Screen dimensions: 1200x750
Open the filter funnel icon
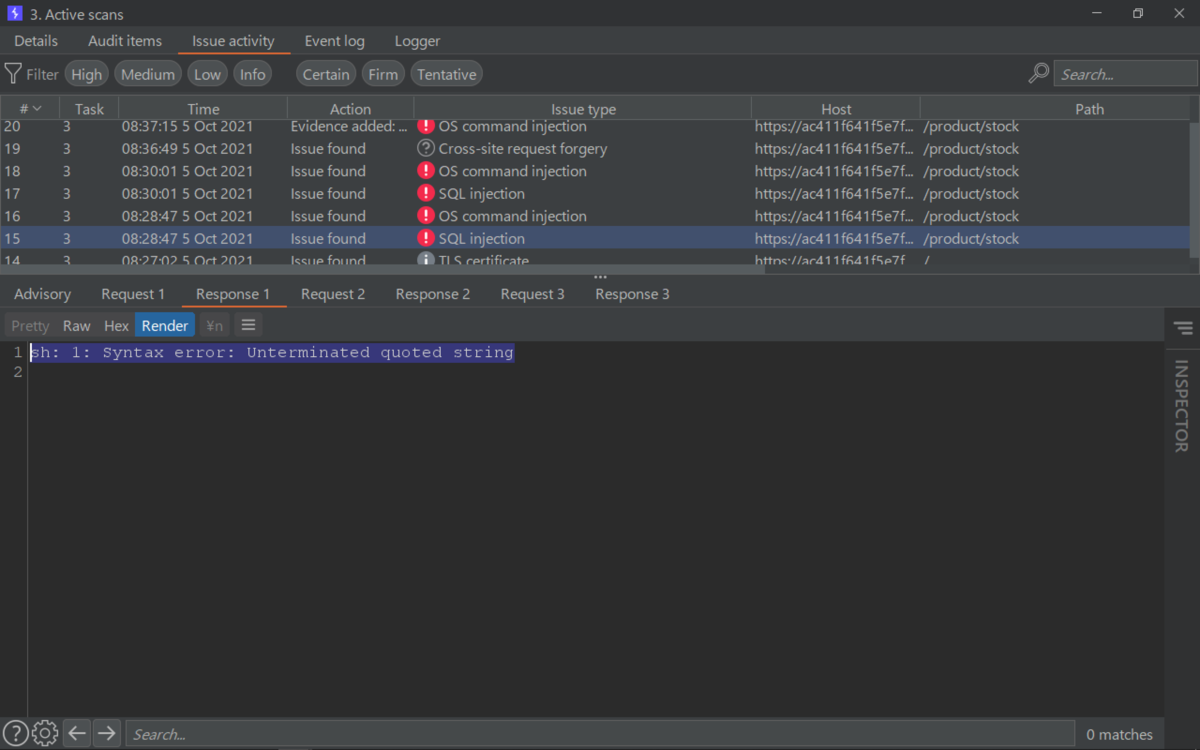[x=13, y=74]
